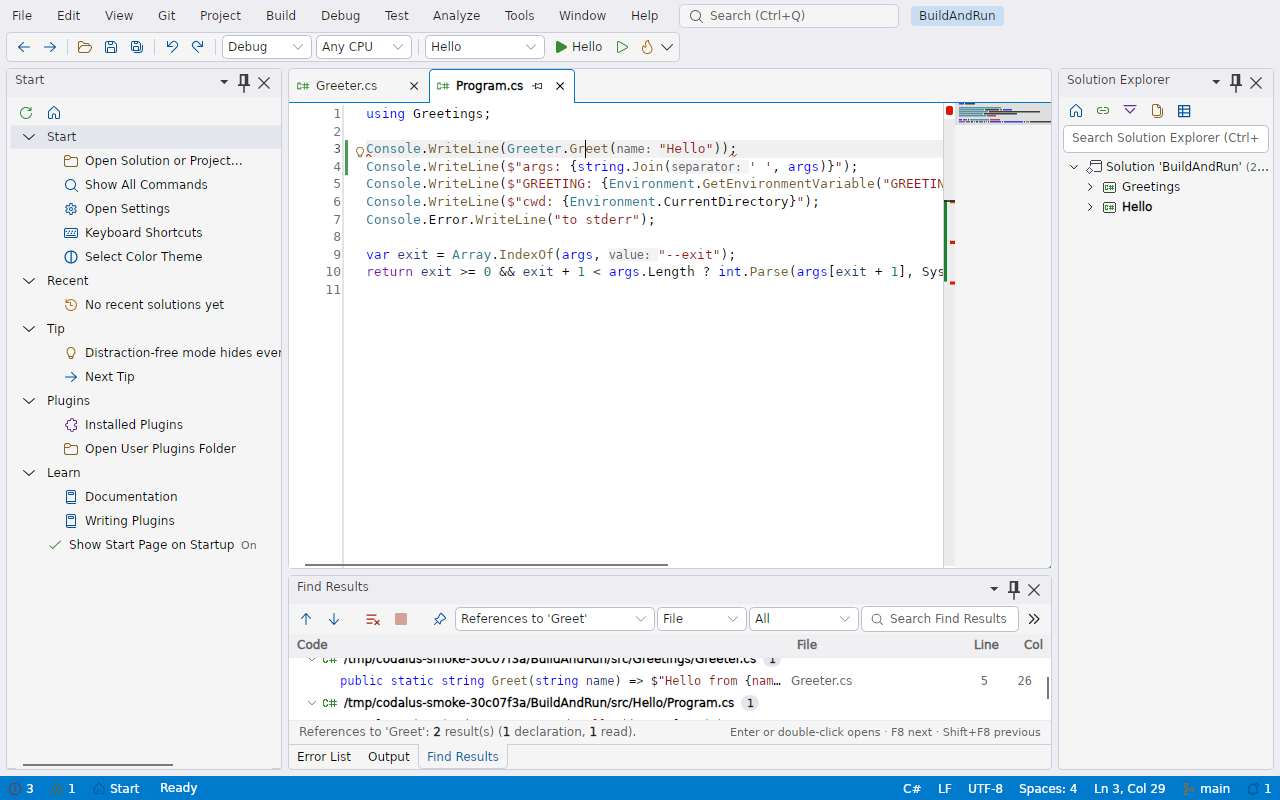Image resolution: width=1280 pixels, height=800 pixels.
Task: Save the current file with the save icon
Action: [111, 47]
